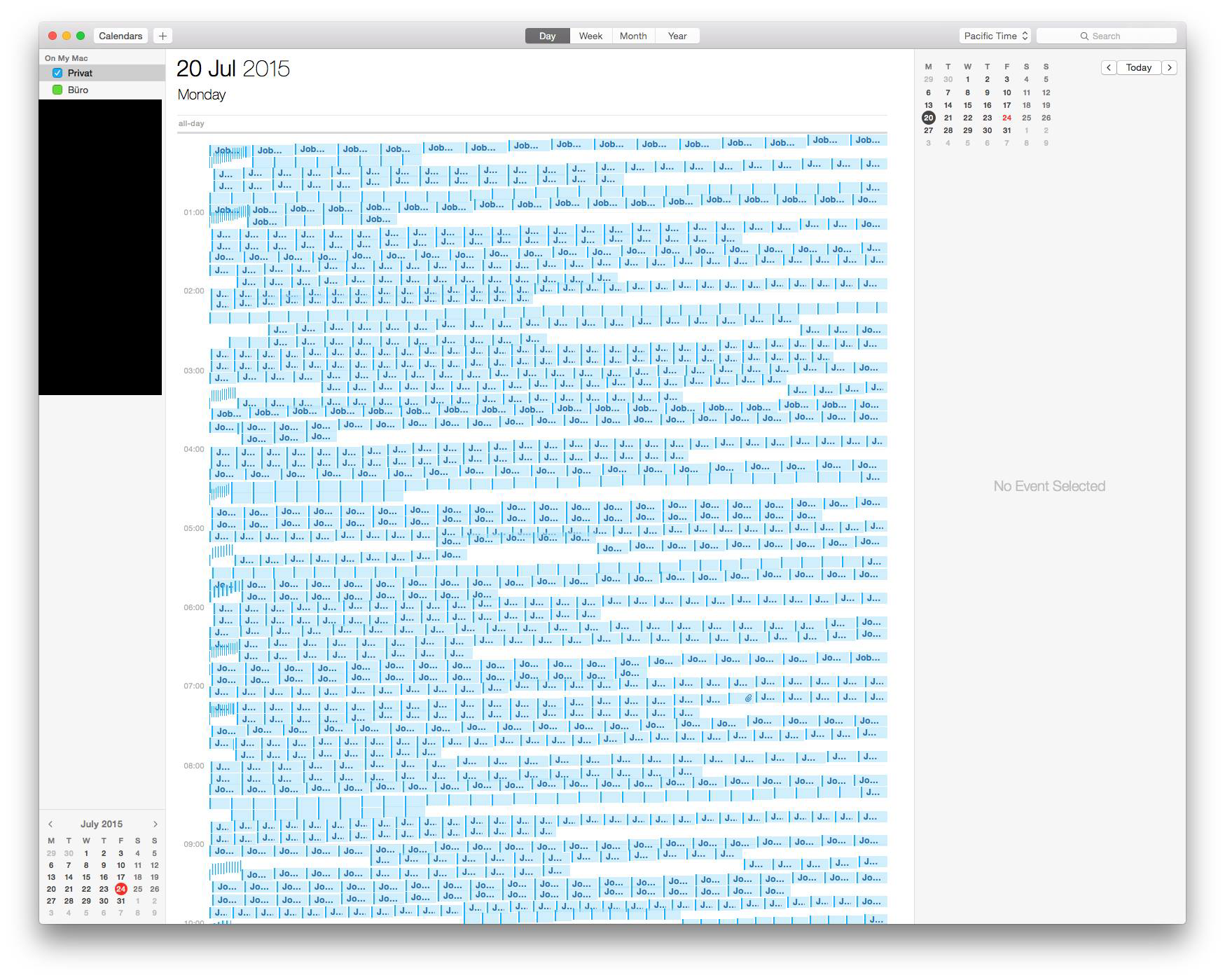The height and width of the screenshot is (980, 1225).
Task: Click the green zoom window button
Action: [x=81, y=36]
